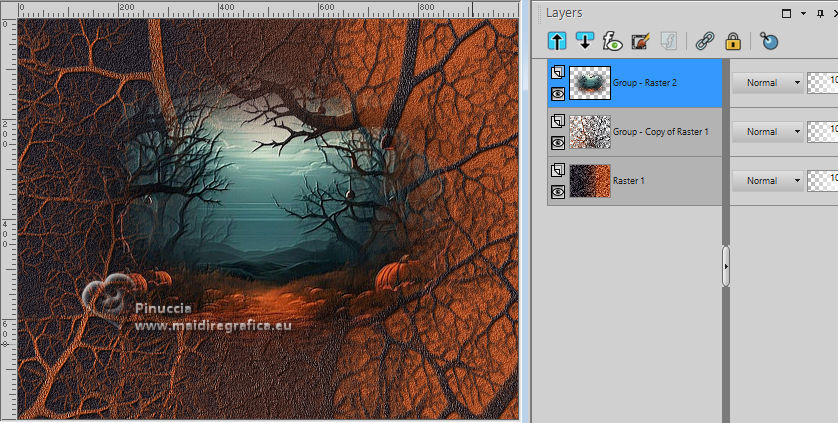Viewport: 838px width, 423px height.
Task: Open blend mode dropdown for Group - Copy of Raster 1
Action: [x=767, y=132]
